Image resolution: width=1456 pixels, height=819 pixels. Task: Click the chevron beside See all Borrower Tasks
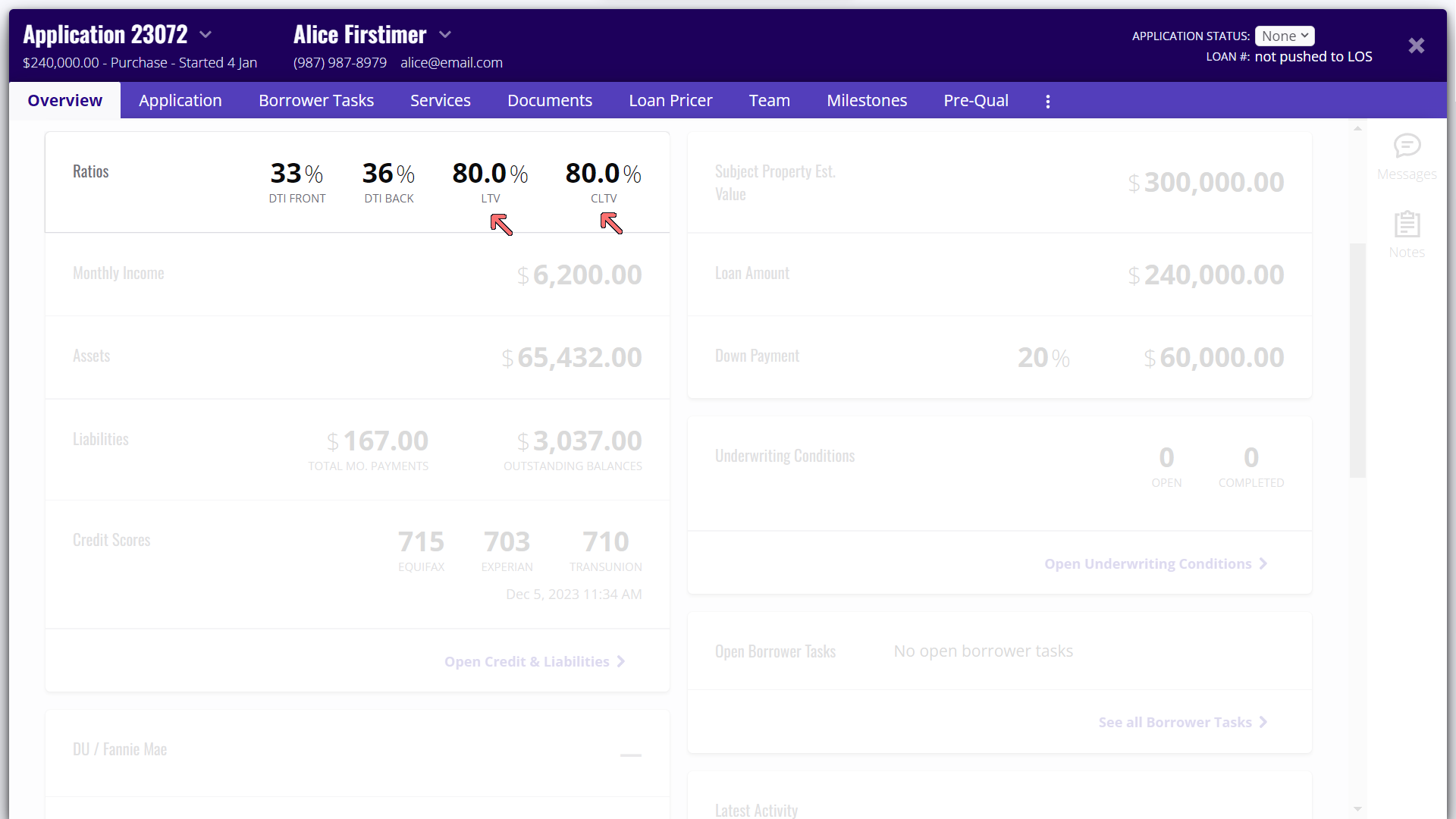[x=1263, y=722]
